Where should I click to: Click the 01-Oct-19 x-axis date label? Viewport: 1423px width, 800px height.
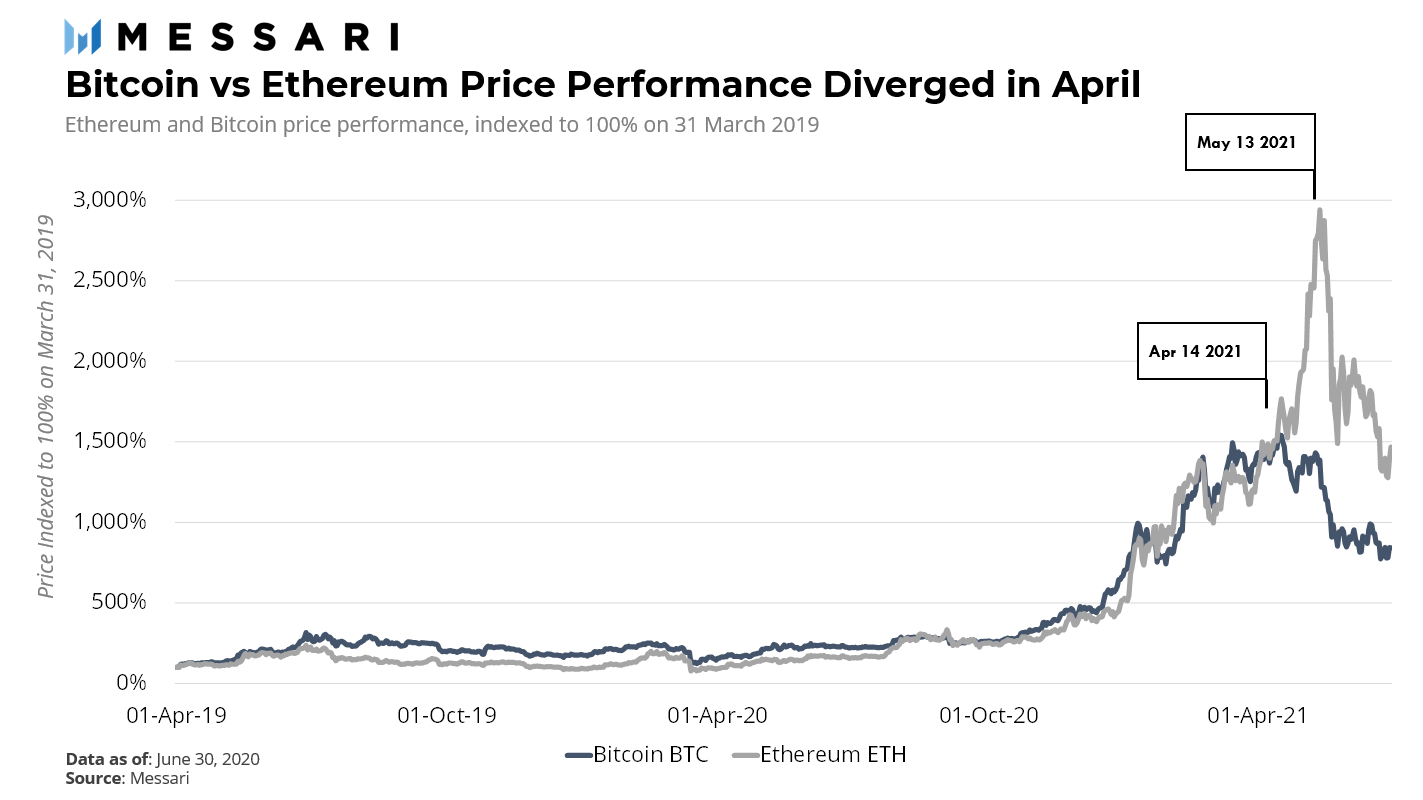click(x=446, y=716)
